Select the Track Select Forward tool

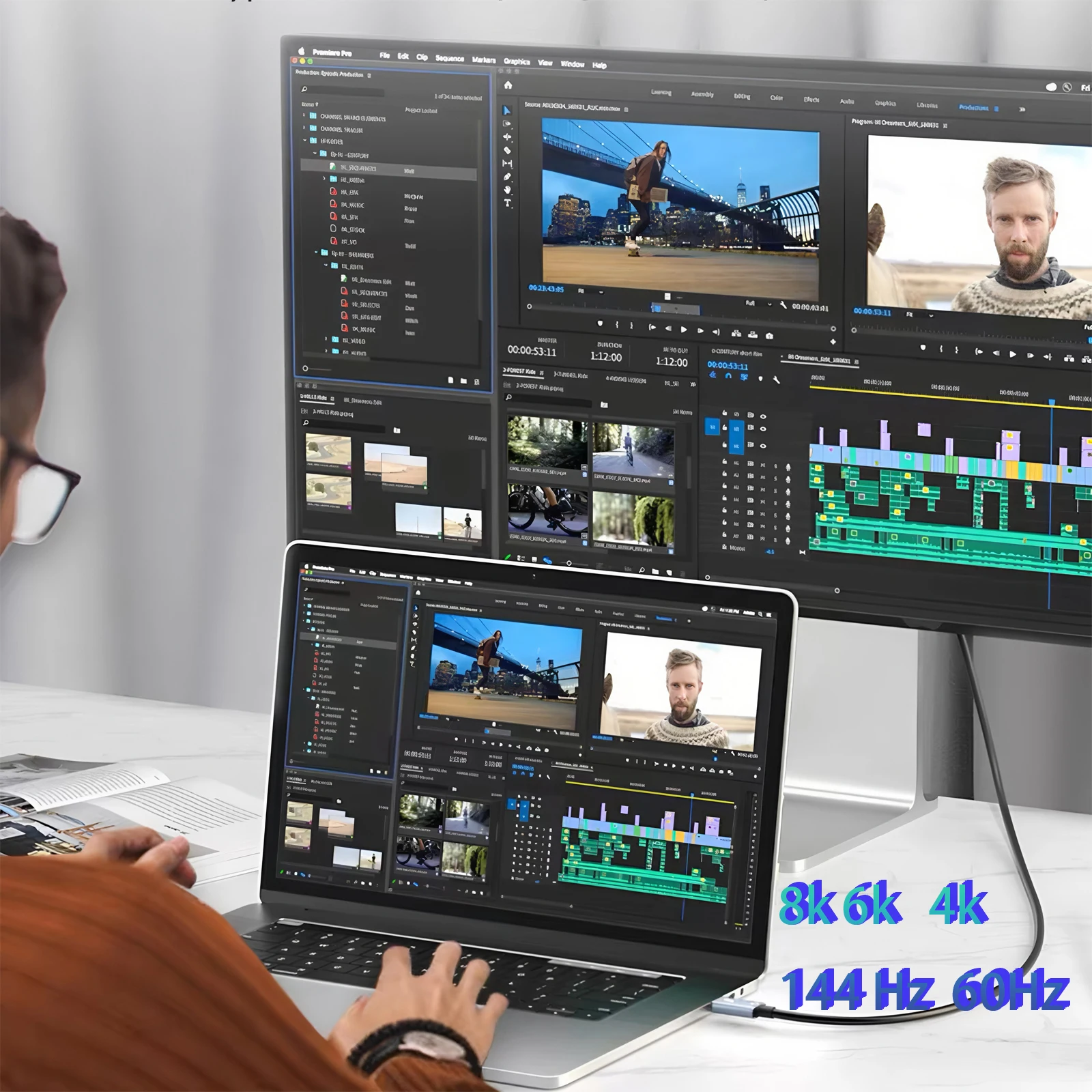tap(508, 123)
